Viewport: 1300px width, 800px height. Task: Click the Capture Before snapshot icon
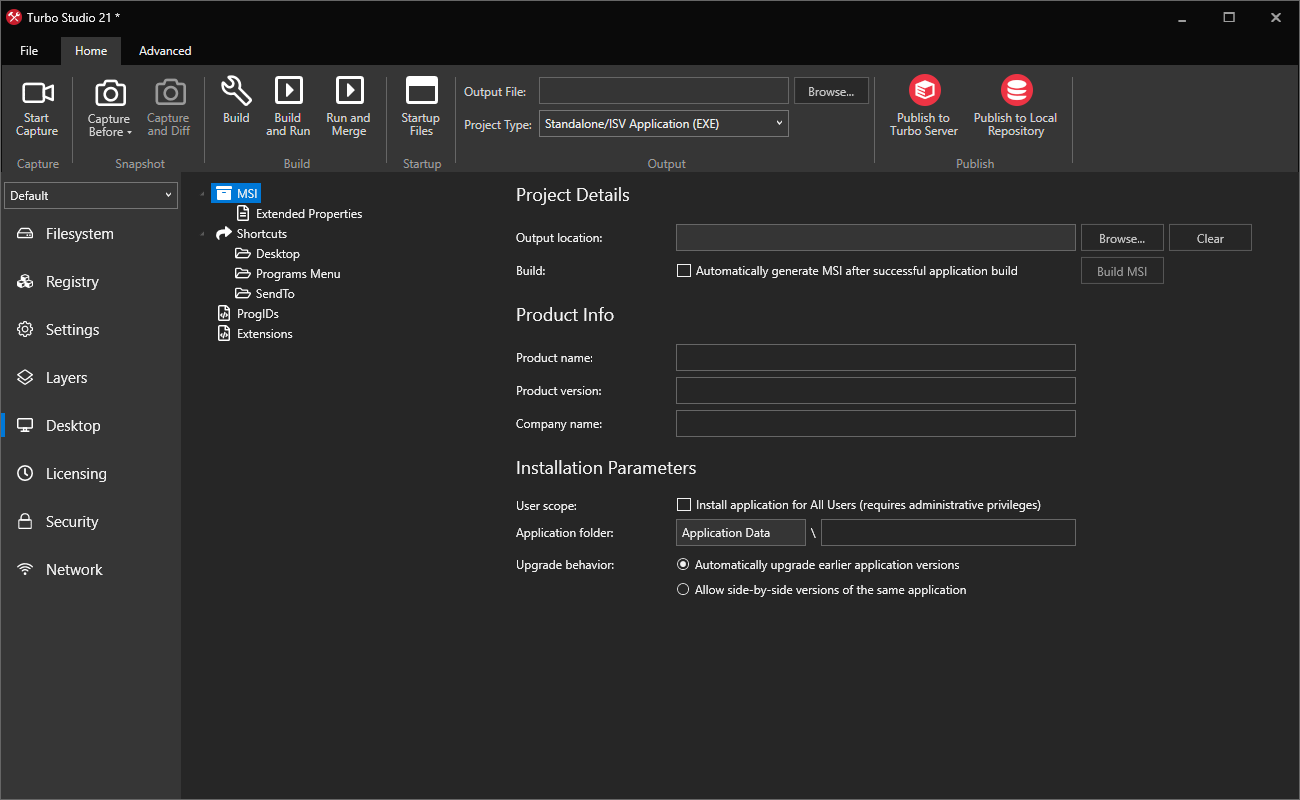coord(108,105)
